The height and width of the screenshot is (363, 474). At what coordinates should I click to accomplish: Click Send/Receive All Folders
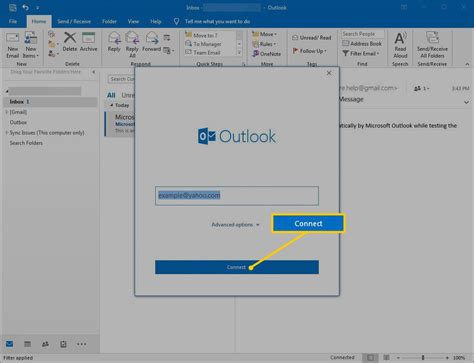(432, 45)
